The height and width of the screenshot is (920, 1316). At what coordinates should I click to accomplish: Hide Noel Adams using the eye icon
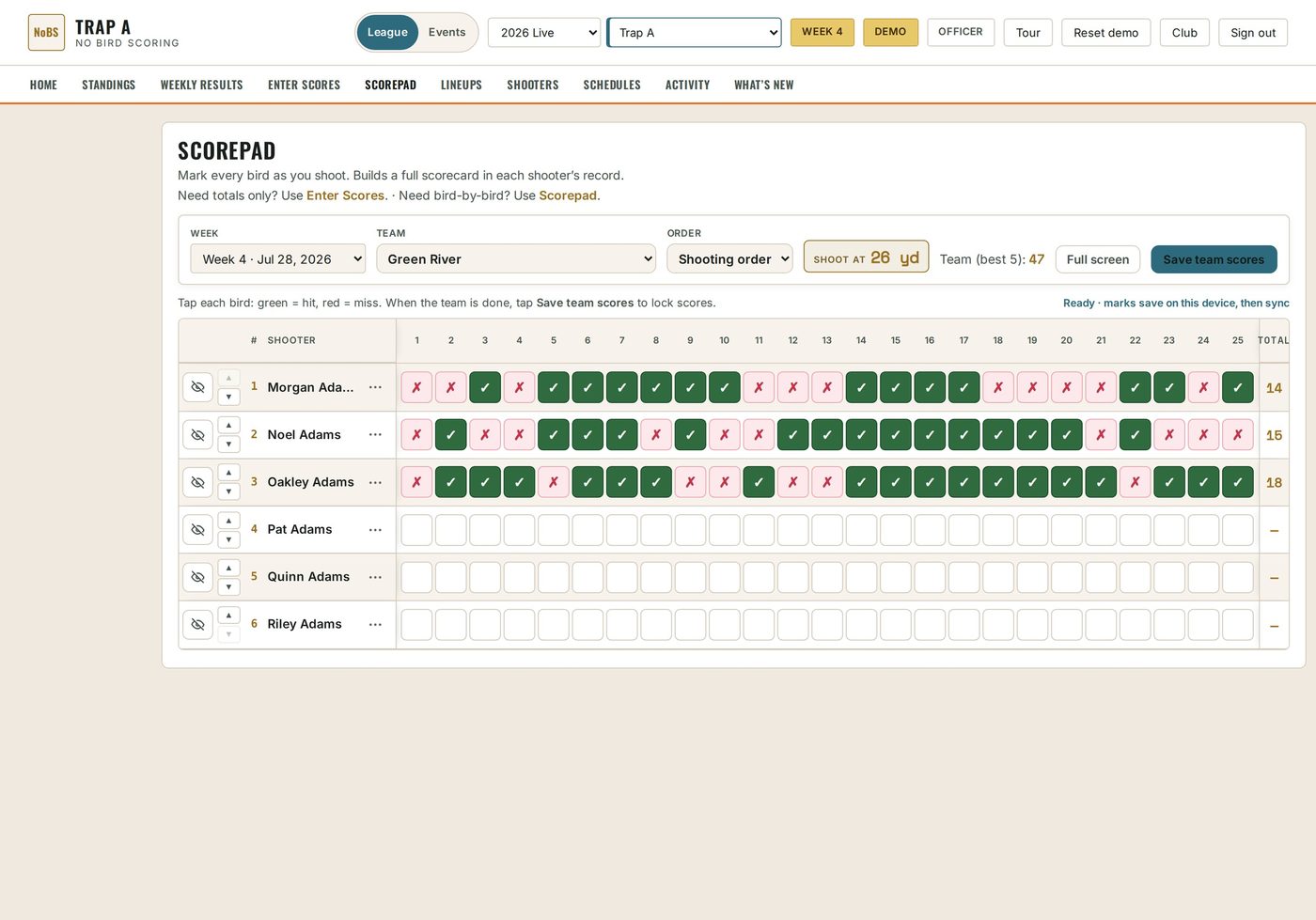(197, 435)
